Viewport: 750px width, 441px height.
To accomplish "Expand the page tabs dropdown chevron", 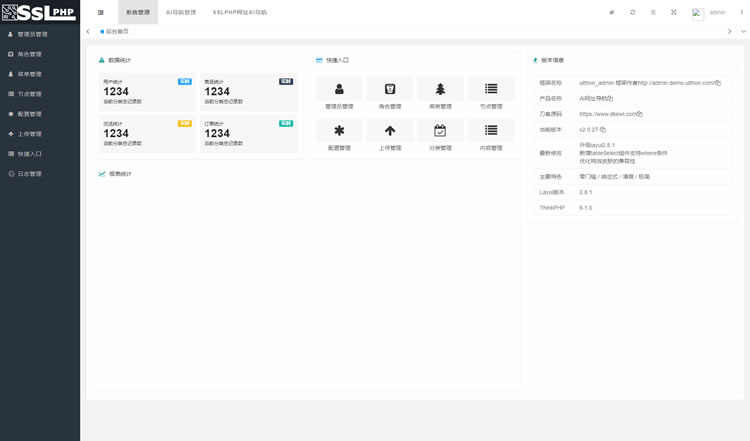I will (743, 32).
